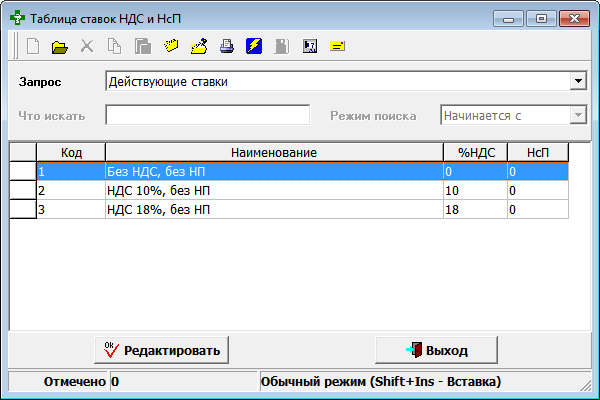600x400 pixels.
Task: Click the open folder toolbar icon
Action: point(60,47)
